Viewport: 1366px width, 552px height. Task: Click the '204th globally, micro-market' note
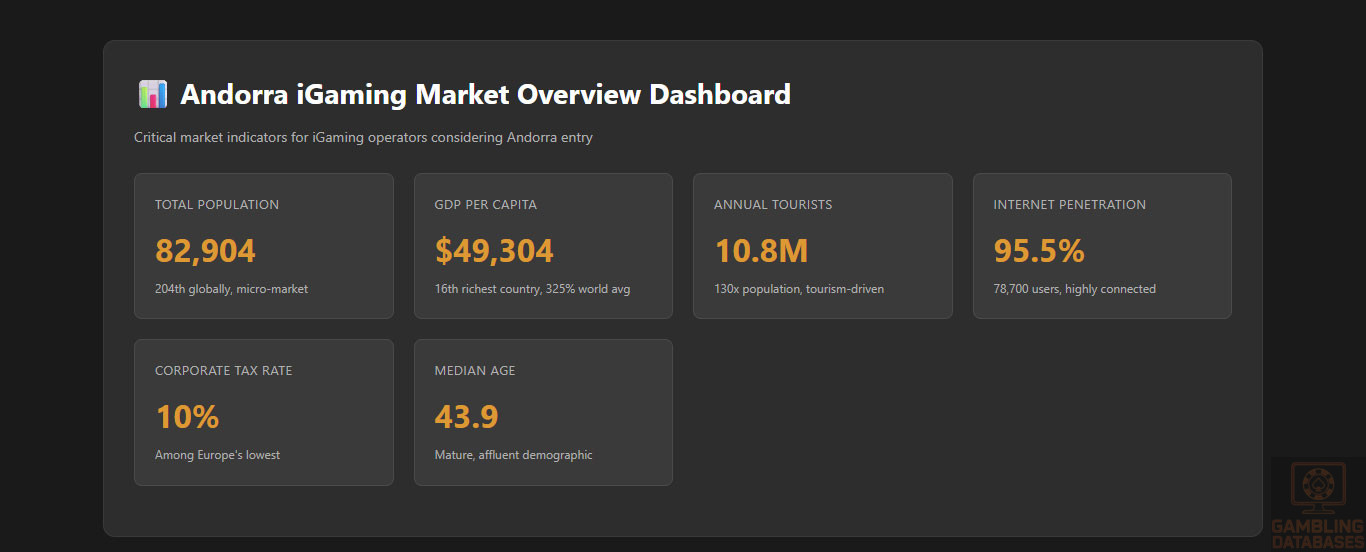coord(231,289)
